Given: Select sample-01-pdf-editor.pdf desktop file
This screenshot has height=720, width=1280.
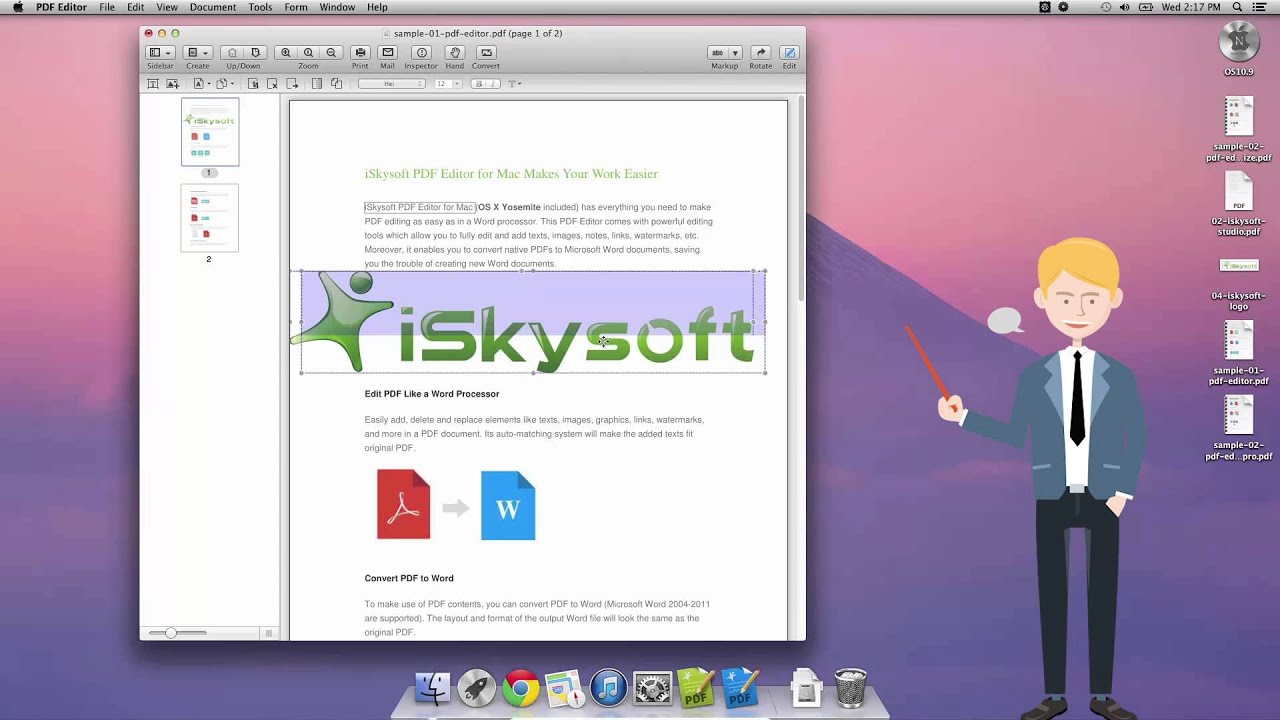Looking at the screenshot, I should click(x=1239, y=352).
